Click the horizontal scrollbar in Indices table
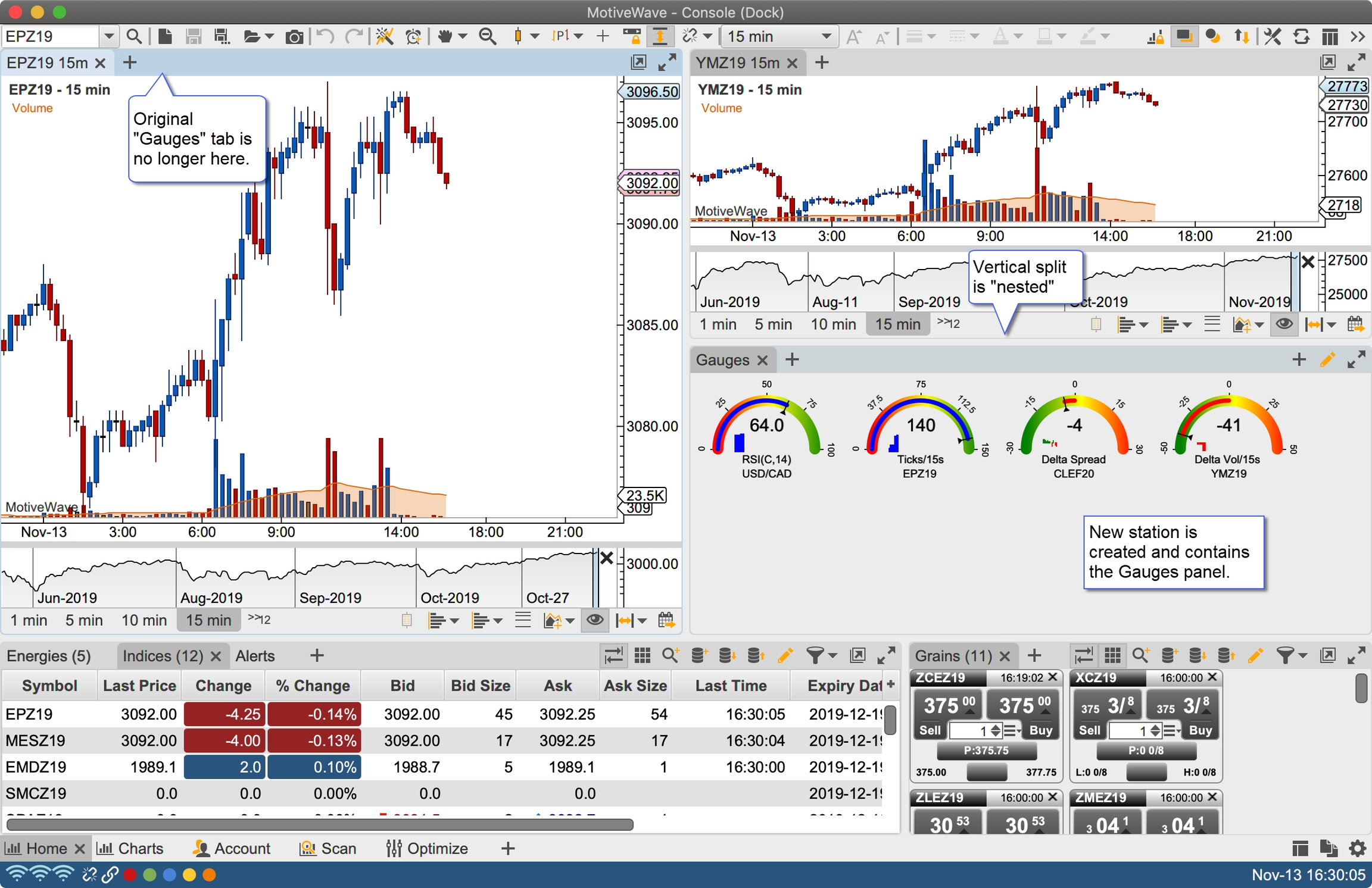The width and height of the screenshot is (1372, 888). 320,824
